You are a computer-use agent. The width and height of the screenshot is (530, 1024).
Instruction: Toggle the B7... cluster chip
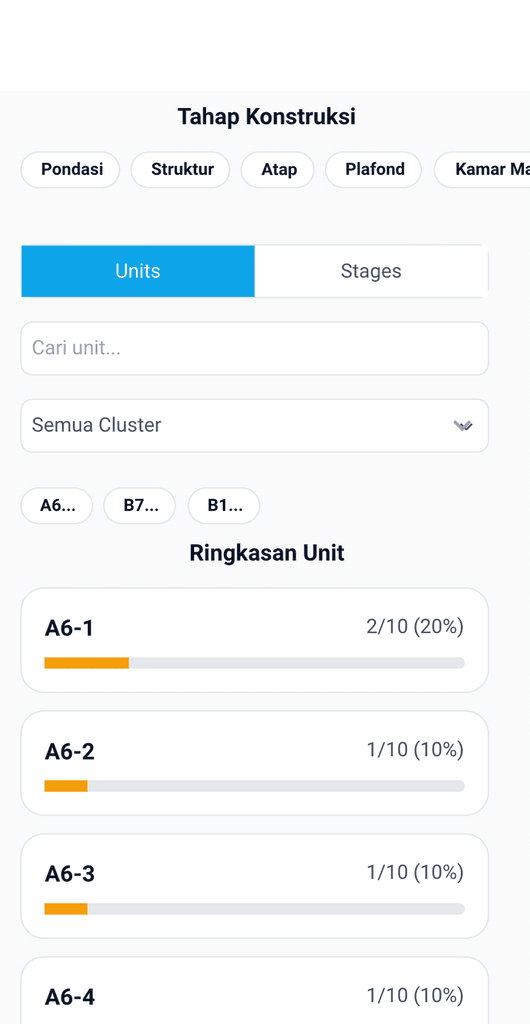(140, 505)
